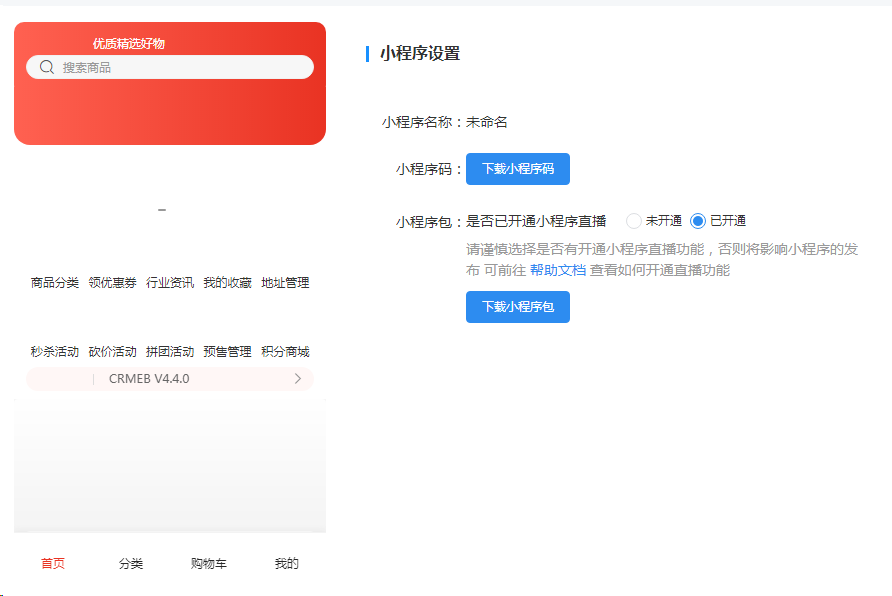Click the 搜索商品 search field
Viewport: 892px width, 596px height.
click(x=170, y=67)
